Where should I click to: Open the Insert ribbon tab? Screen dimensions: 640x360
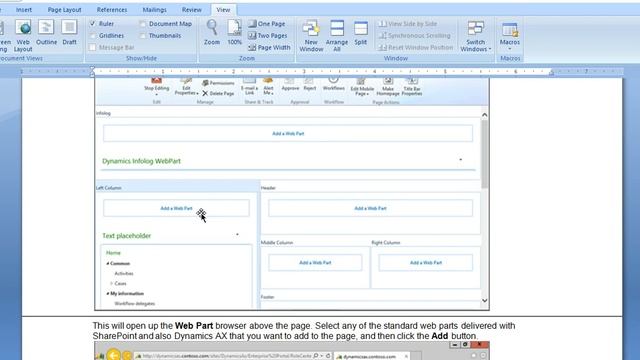coord(24,9)
